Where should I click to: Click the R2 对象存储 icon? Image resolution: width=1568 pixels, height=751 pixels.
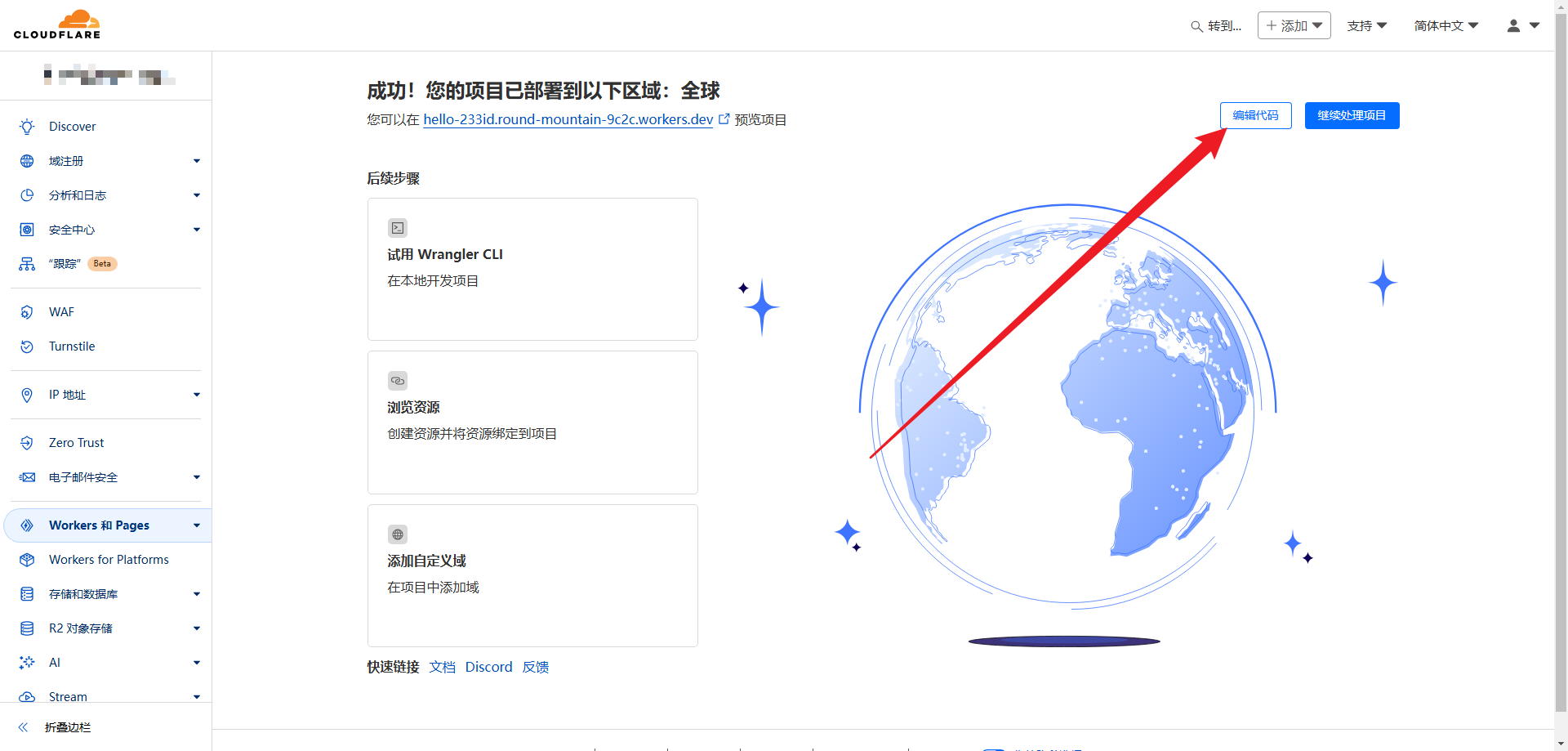(x=27, y=628)
